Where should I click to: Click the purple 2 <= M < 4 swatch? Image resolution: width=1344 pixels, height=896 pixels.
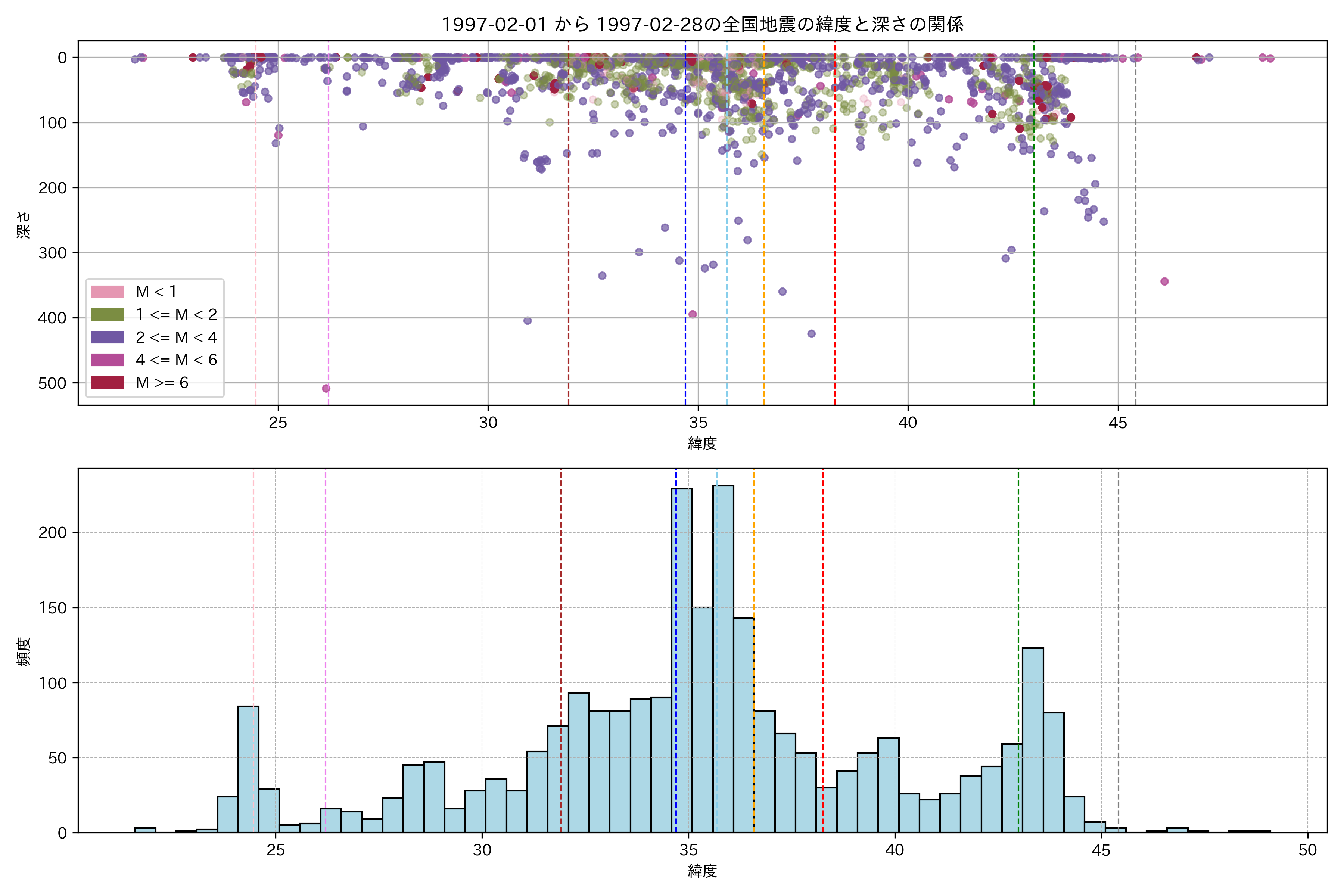(x=108, y=337)
